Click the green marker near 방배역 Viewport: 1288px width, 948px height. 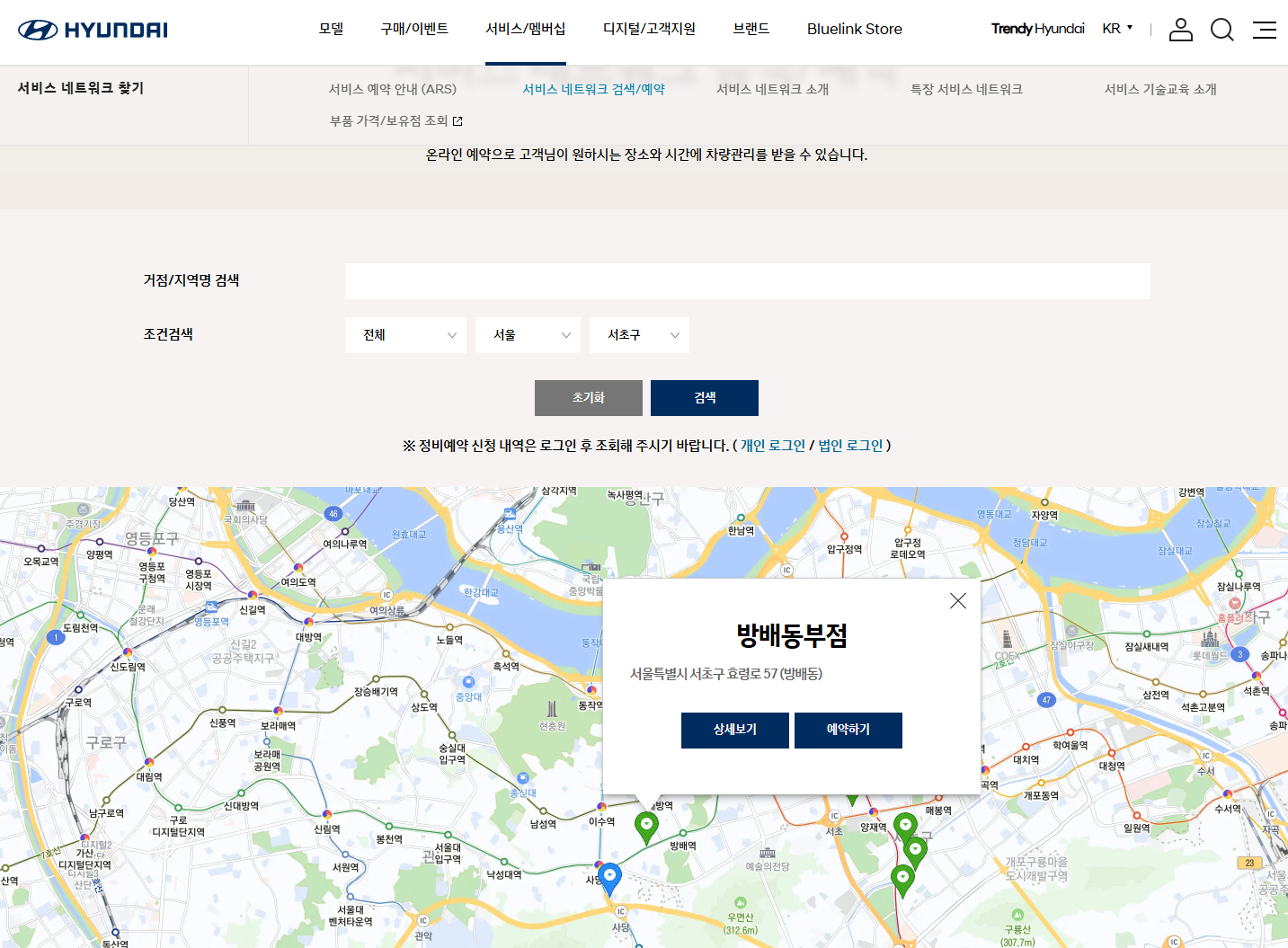coord(646,825)
